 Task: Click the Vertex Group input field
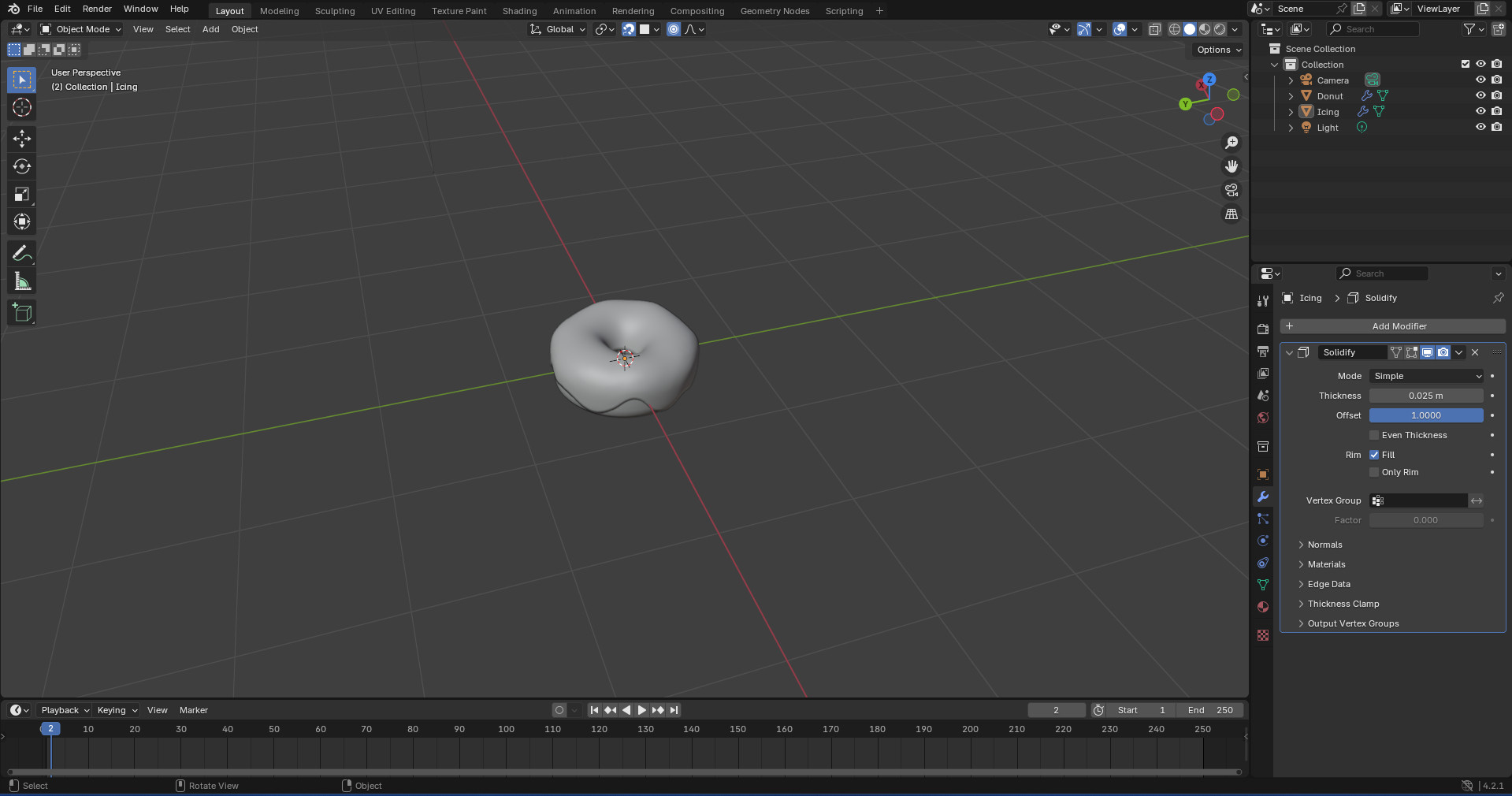coord(1418,500)
